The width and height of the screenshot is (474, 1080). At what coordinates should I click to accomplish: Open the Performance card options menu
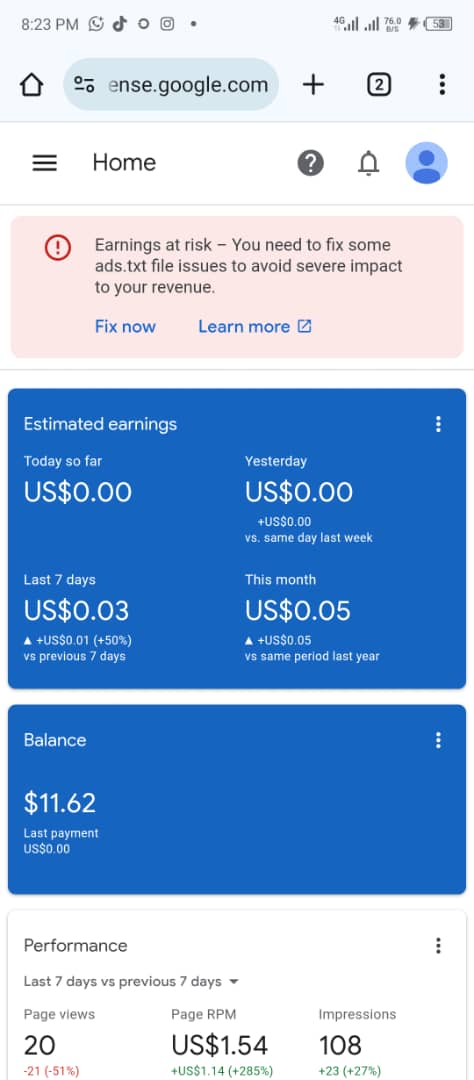438,946
